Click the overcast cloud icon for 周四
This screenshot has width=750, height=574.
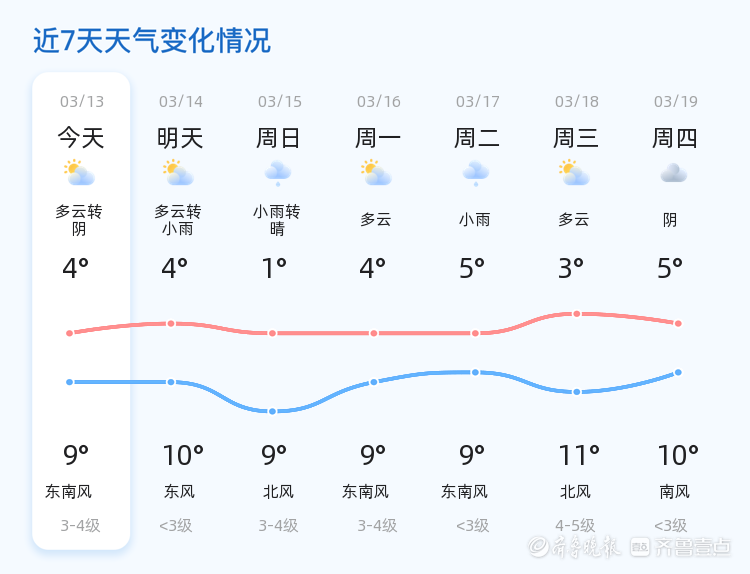point(674,174)
